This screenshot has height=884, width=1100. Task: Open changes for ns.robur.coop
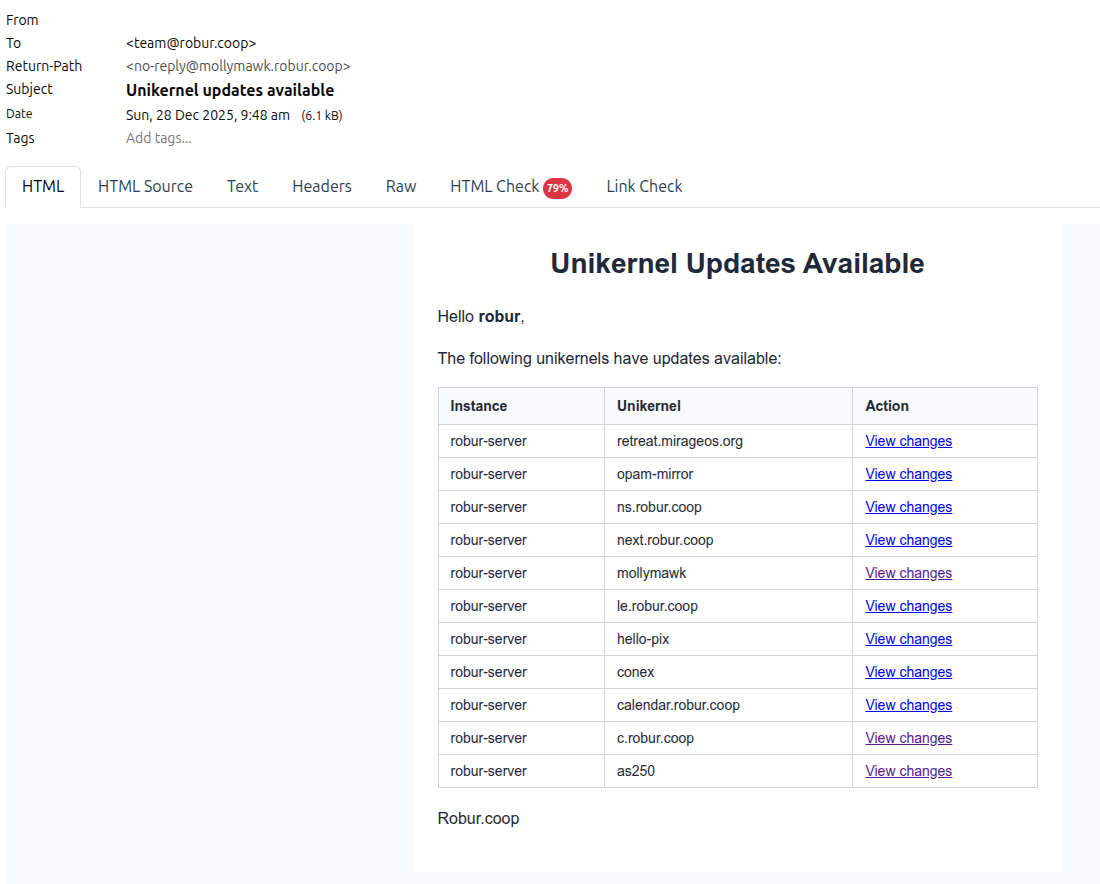[x=908, y=506]
